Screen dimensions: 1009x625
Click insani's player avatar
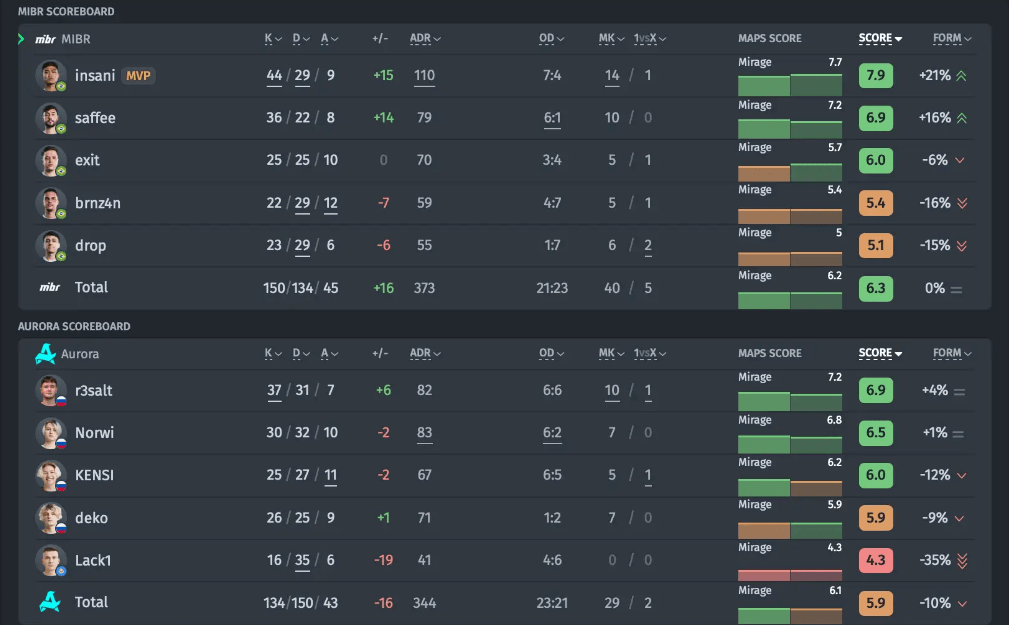[x=50, y=75]
